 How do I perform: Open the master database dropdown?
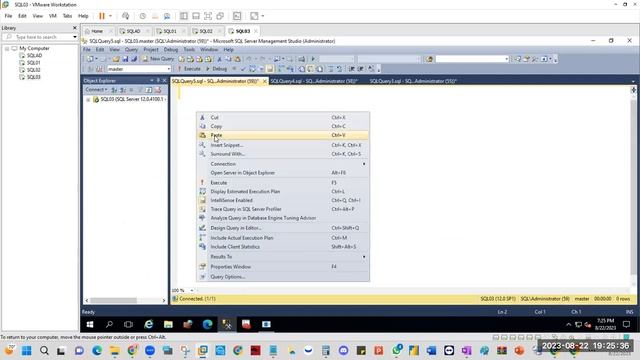[x=169, y=69]
